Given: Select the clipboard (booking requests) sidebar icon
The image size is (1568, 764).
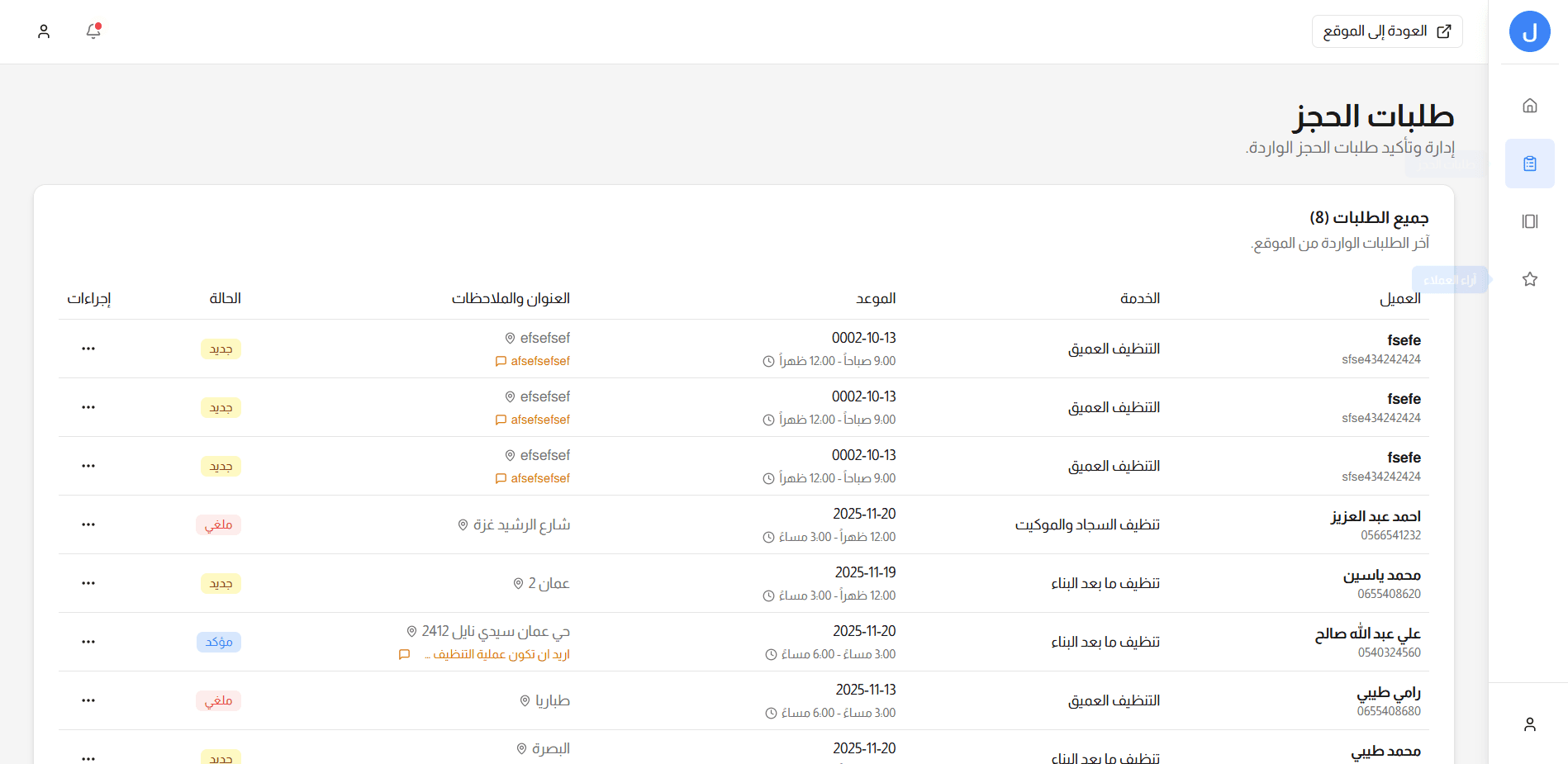Looking at the screenshot, I should tap(1529, 164).
